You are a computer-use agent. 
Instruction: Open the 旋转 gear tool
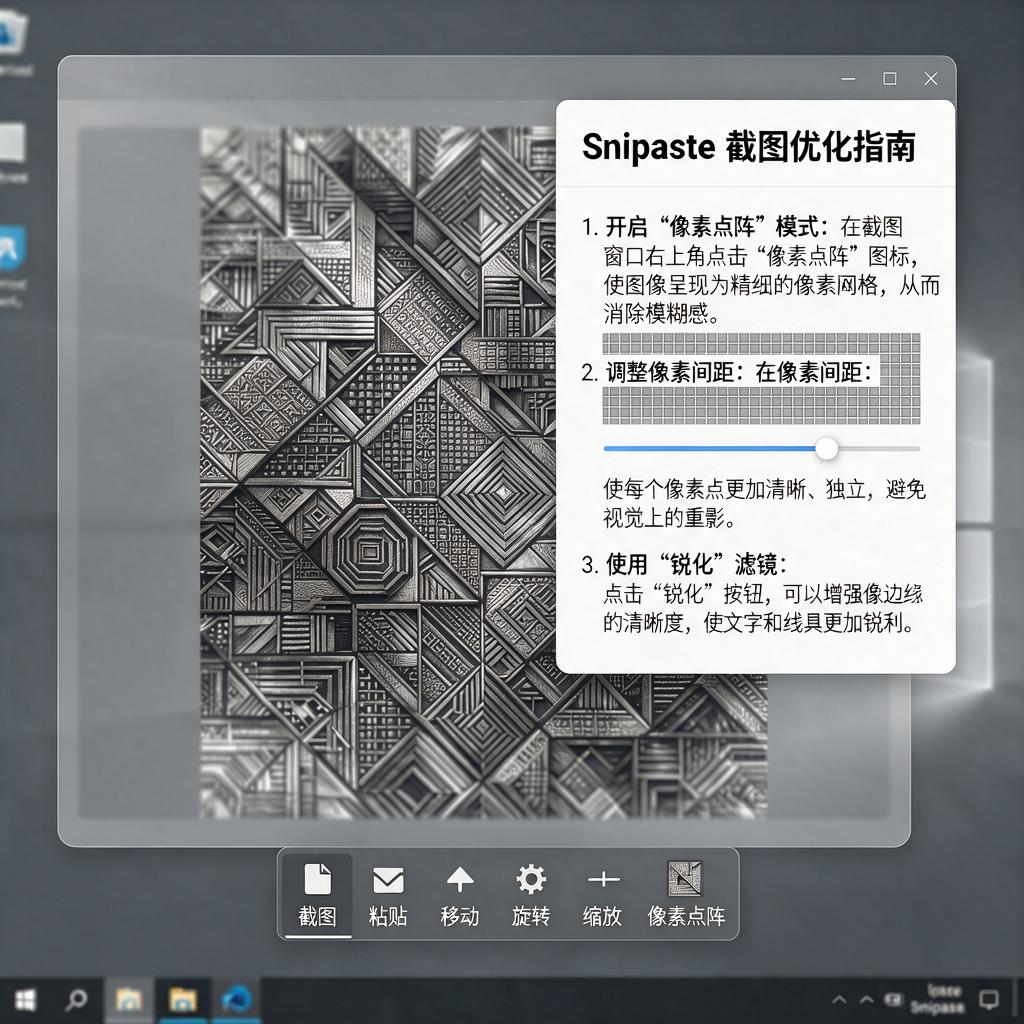tap(531, 895)
